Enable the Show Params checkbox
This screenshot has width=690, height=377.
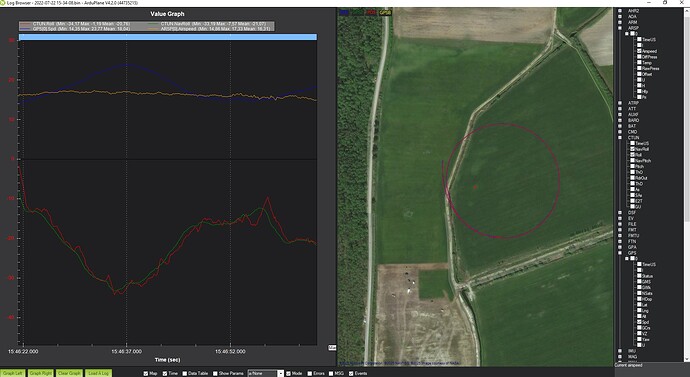click(x=215, y=373)
